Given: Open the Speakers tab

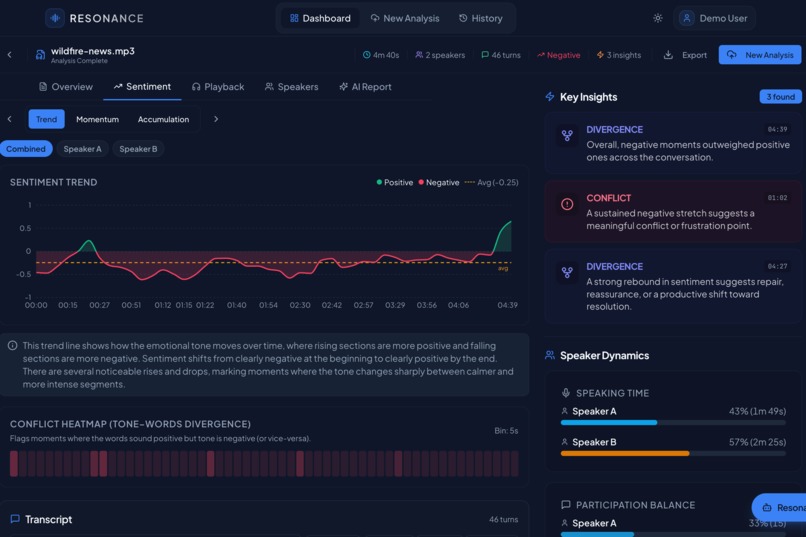Looking at the screenshot, I should (291, 87).
